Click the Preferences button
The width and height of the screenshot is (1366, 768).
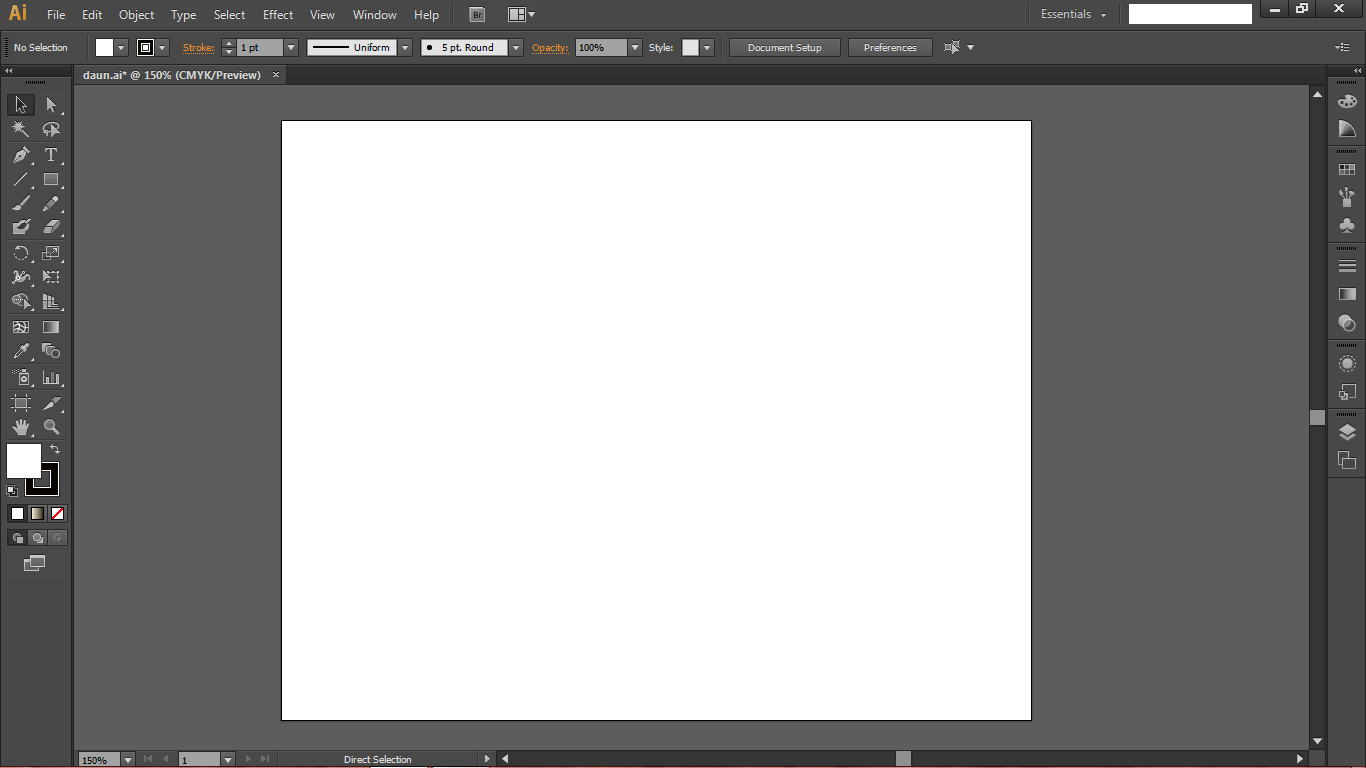(889, 47)
